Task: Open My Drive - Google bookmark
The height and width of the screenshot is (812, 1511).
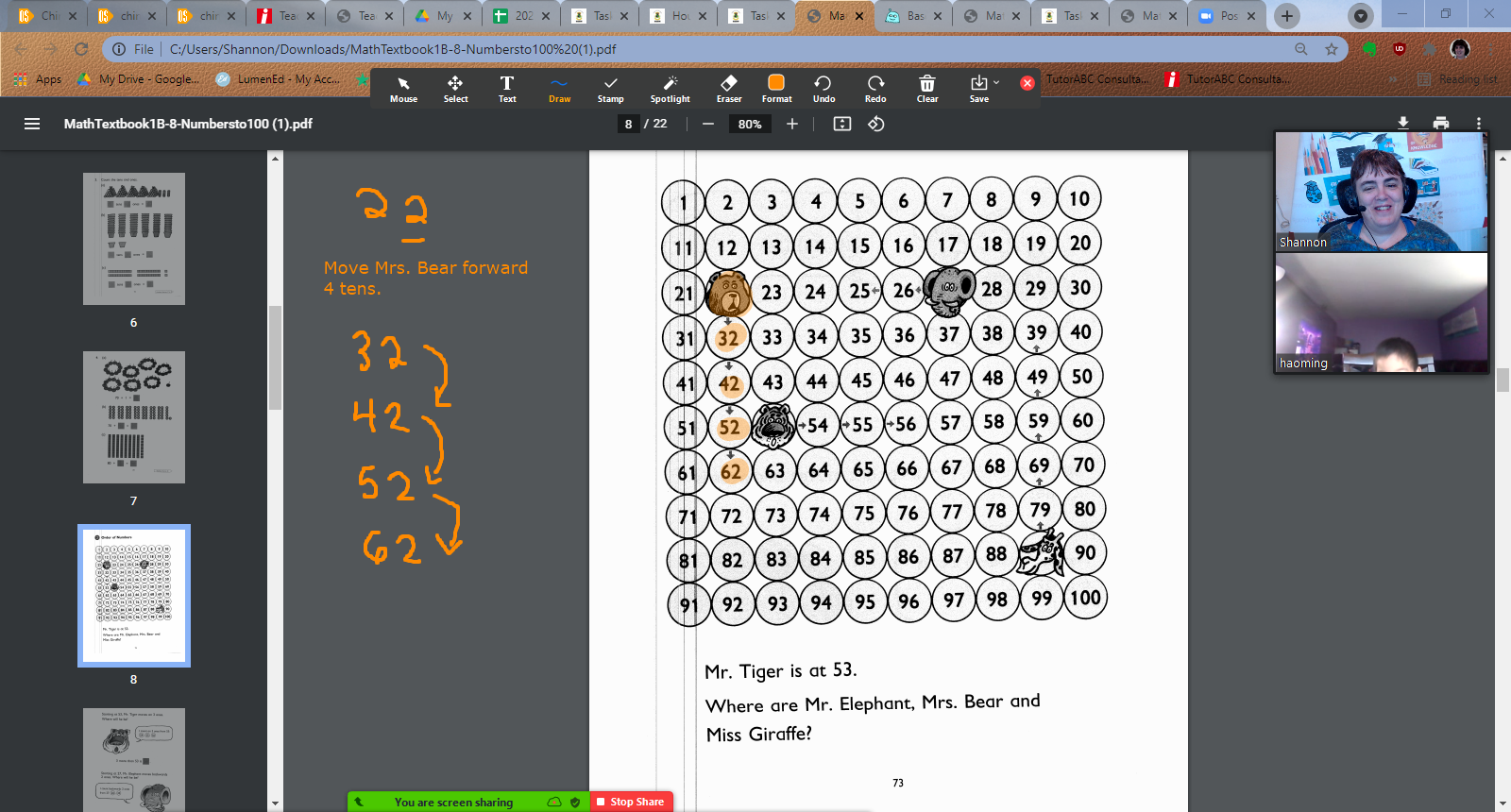Action: pyautogui.click(x=139, y=79)
